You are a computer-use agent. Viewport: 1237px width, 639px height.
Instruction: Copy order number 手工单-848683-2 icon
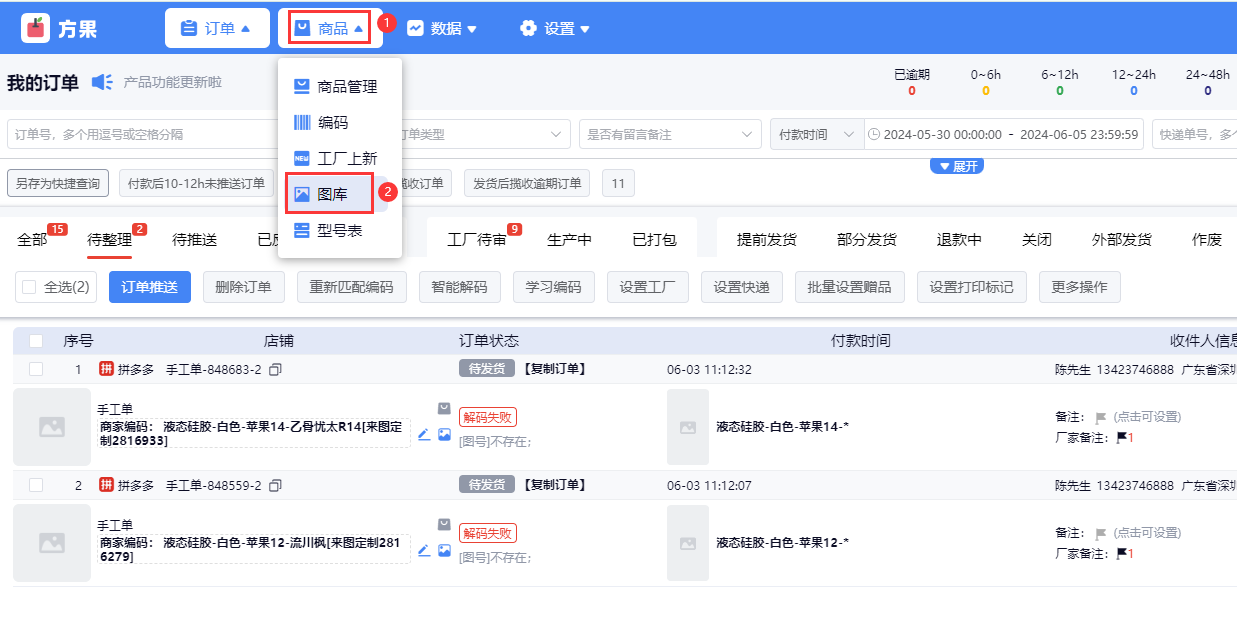click(275, 370)
